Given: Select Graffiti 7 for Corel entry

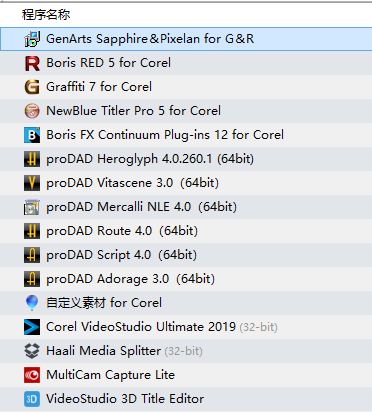Looking at the screenshot, I should [x=186, y=87].
